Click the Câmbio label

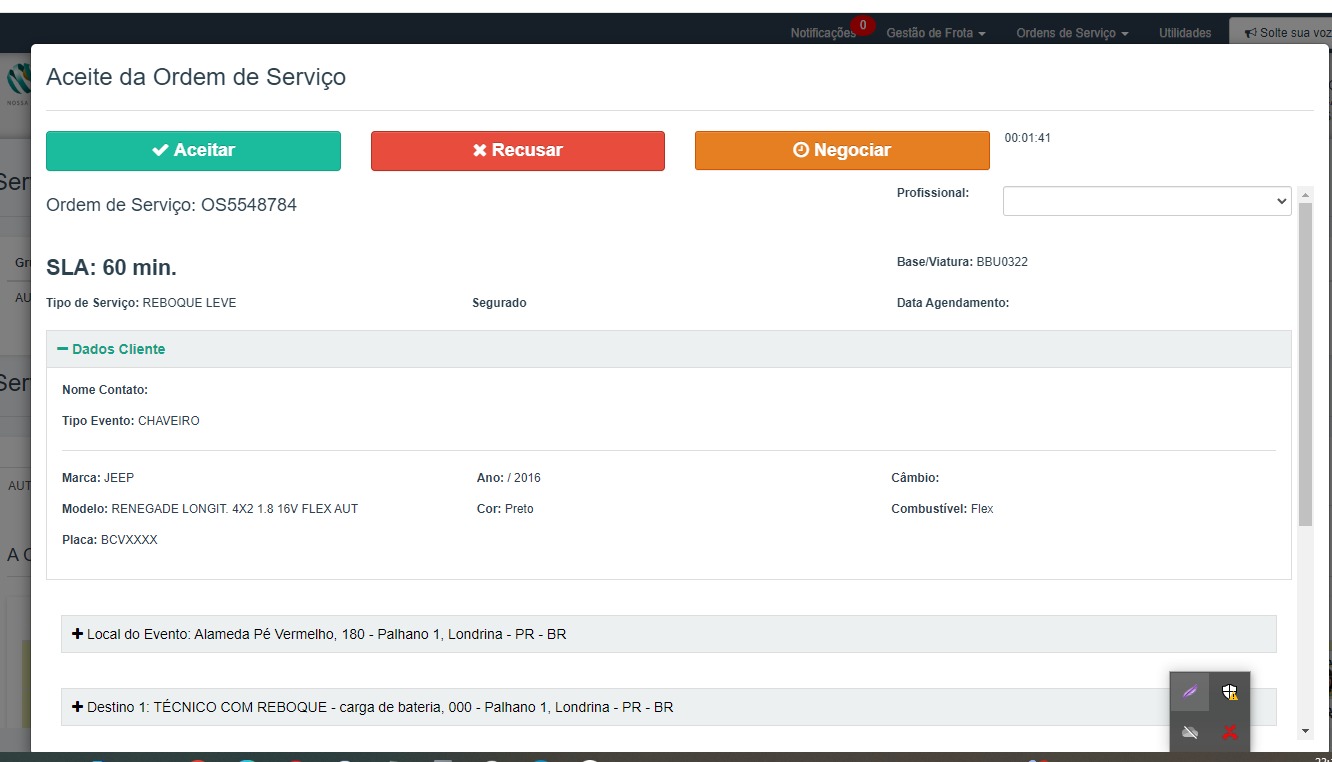[915, 478]
